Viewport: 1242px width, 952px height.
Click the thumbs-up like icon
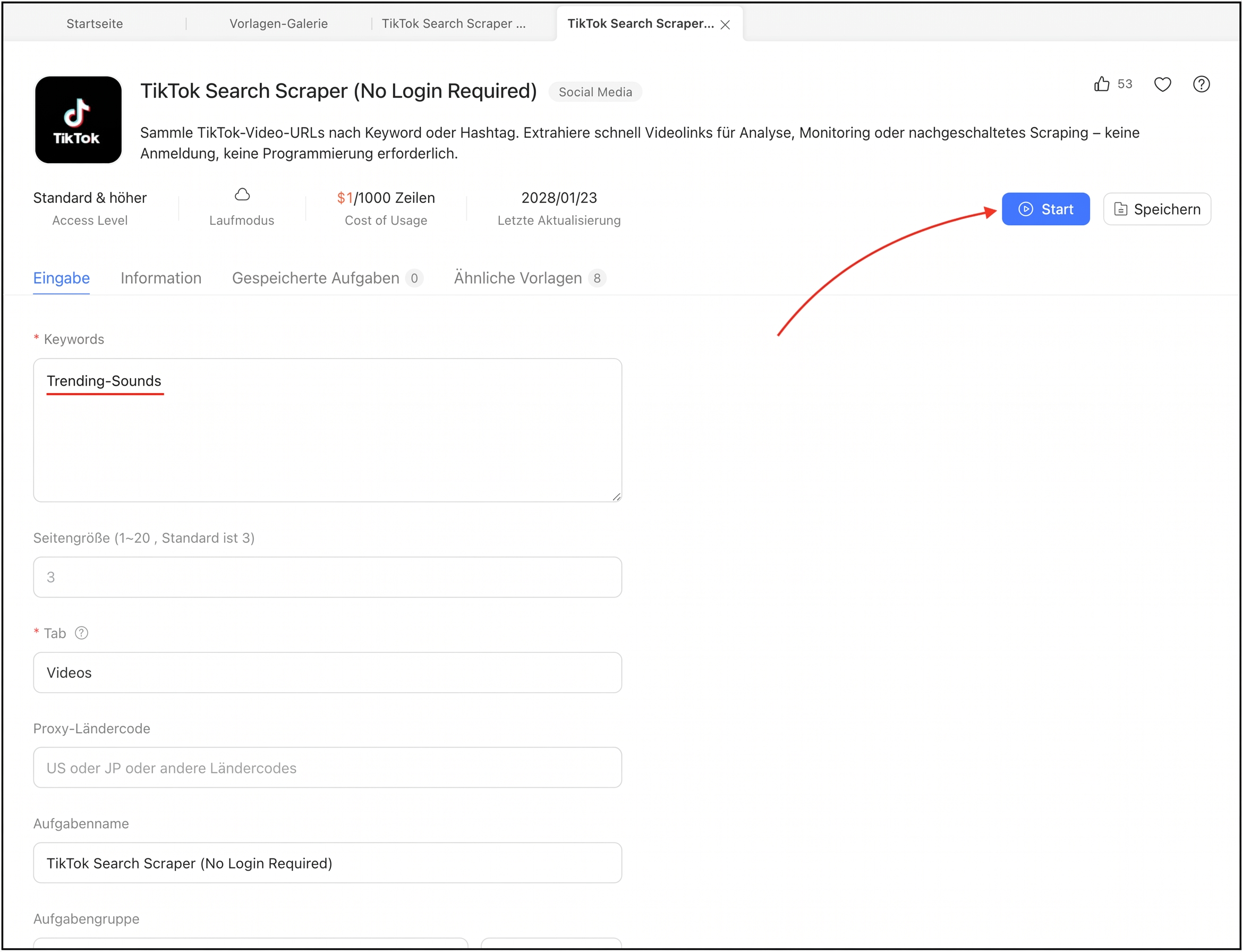click(1101, 84)
